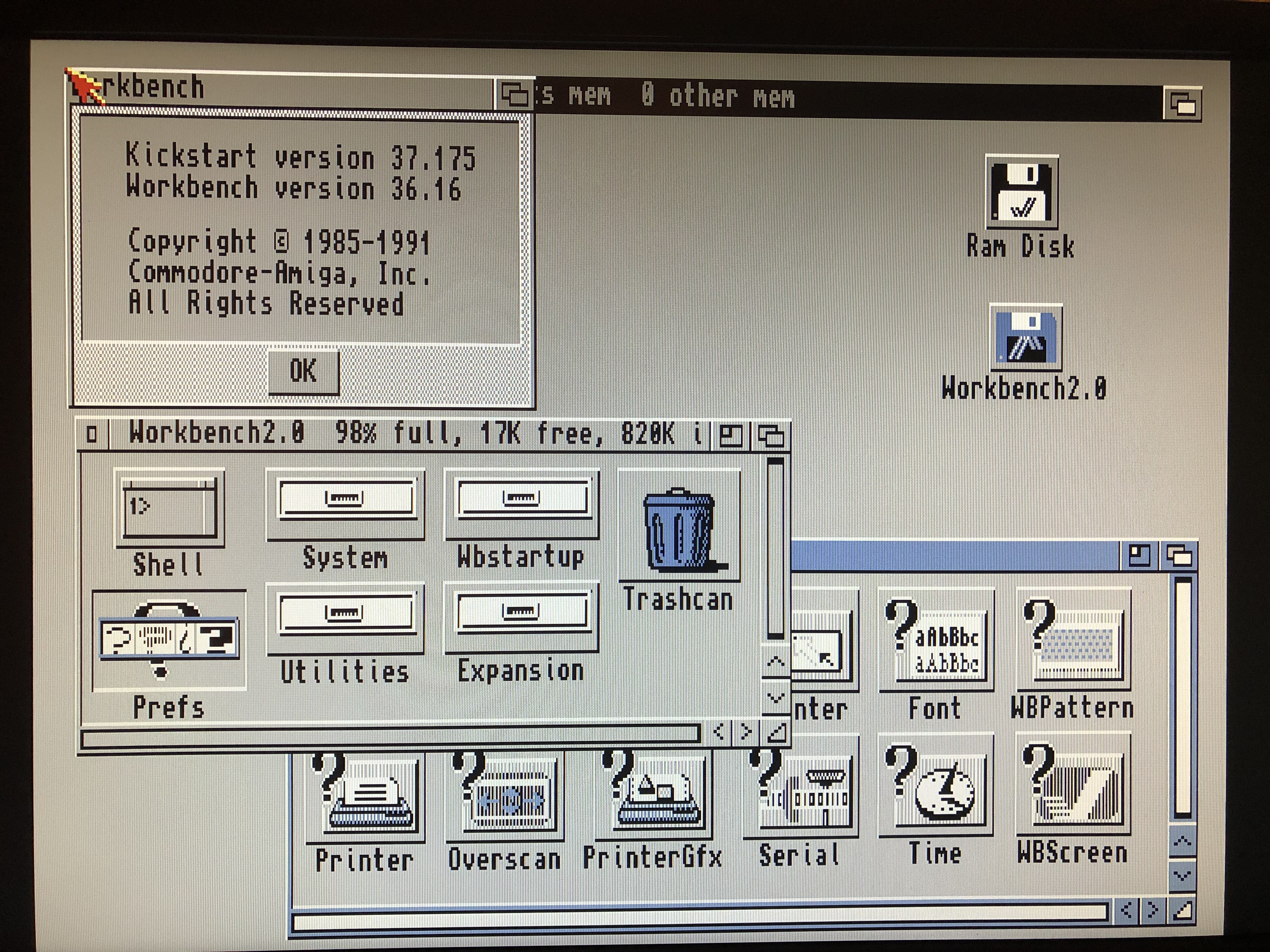Open the Utilities drawer
The image size is (1270, 952).
pyautogui.click(x=346, y=619)
